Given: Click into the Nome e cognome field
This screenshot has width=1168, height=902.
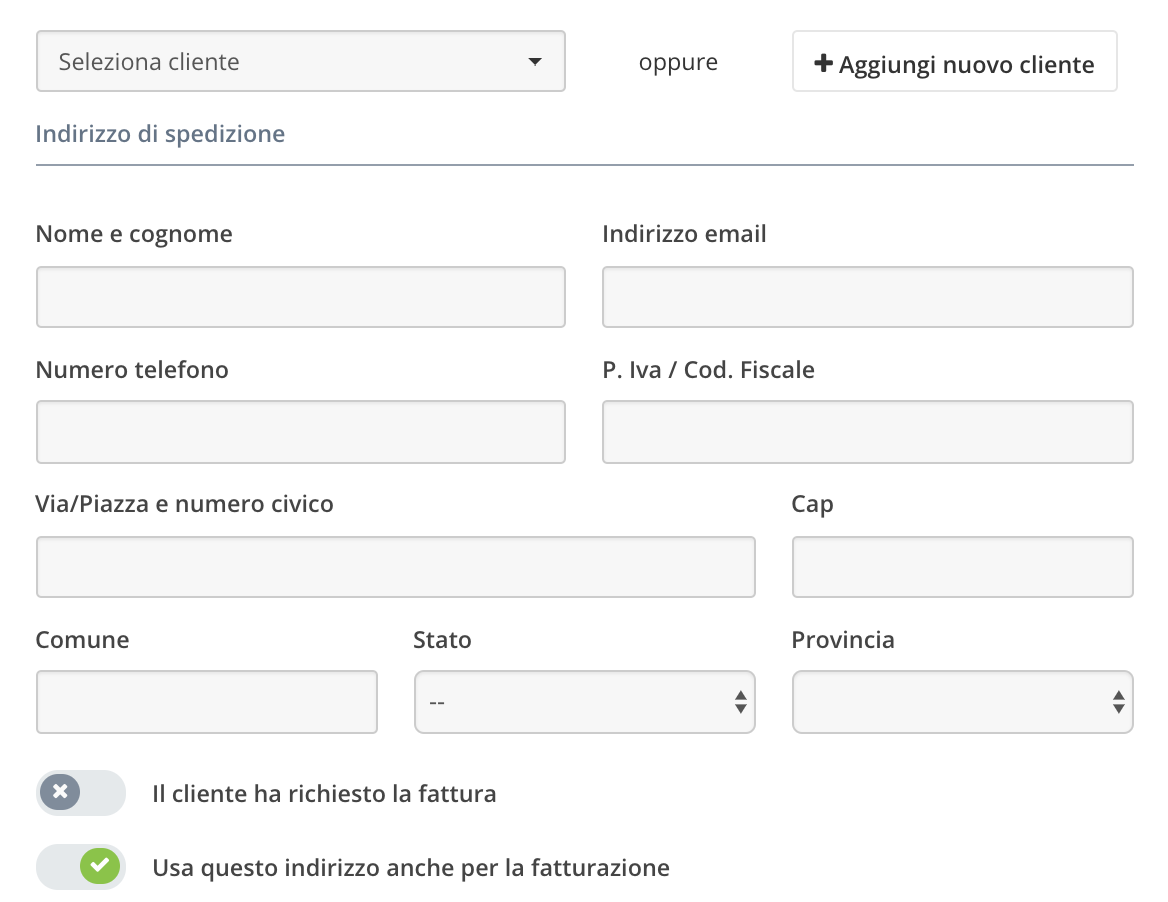Looking at the screenshot, I should (x=300, y=297).
